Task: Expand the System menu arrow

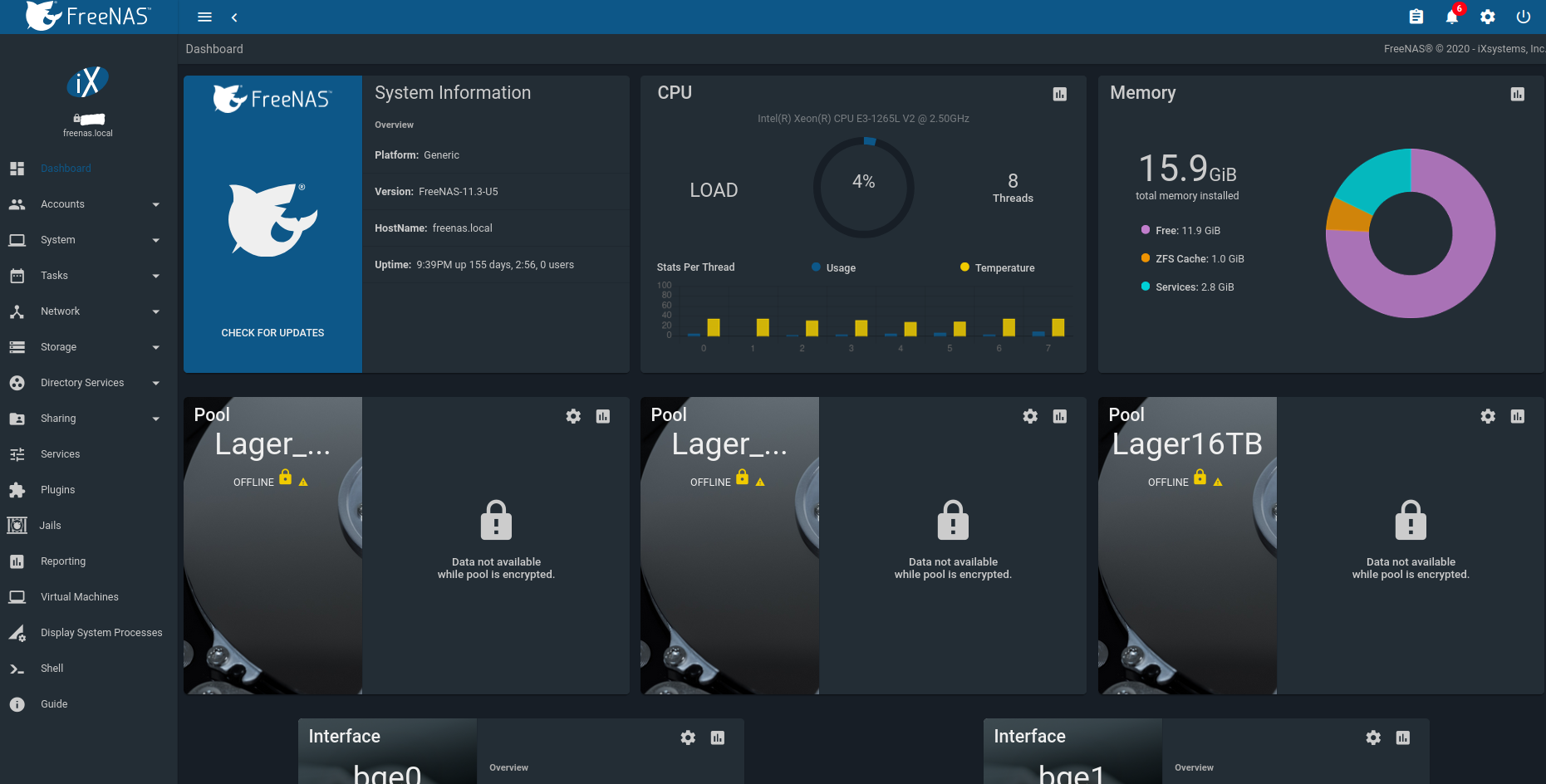Action: tap(156, 240)
